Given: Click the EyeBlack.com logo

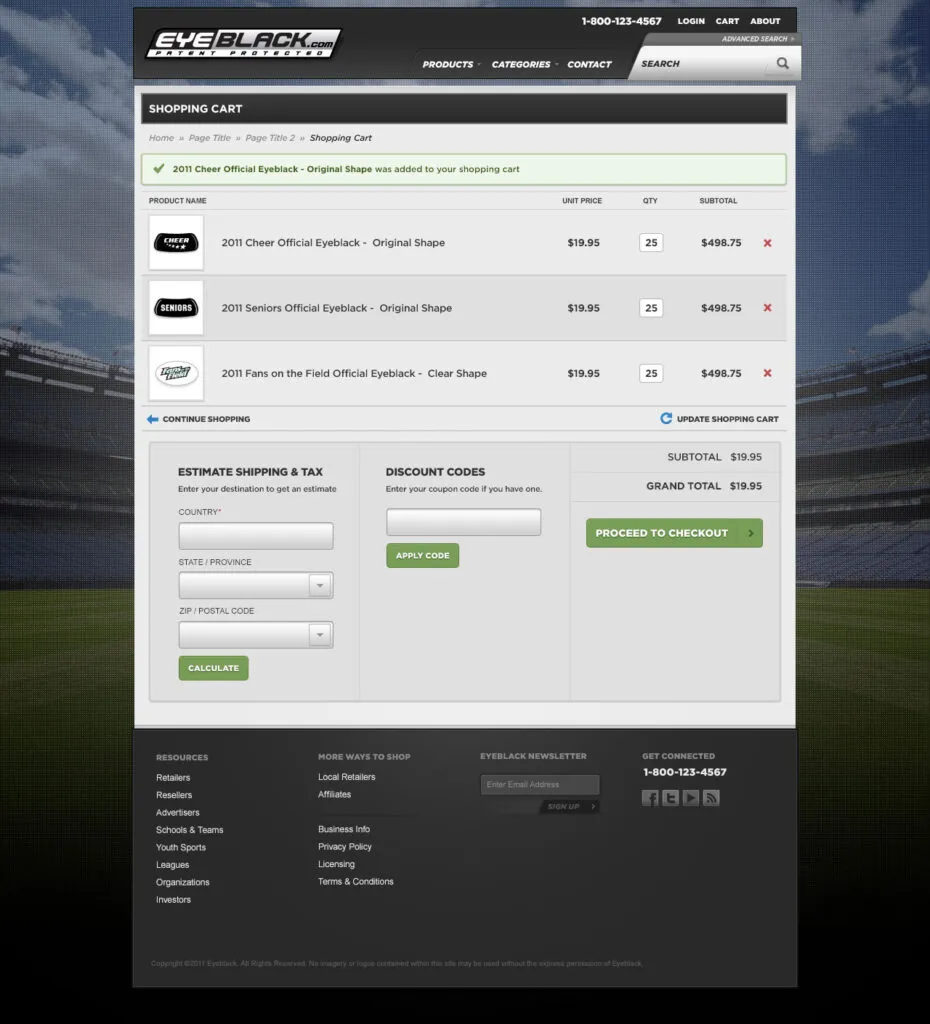Looking at the screenshot, I should (244, 44).
